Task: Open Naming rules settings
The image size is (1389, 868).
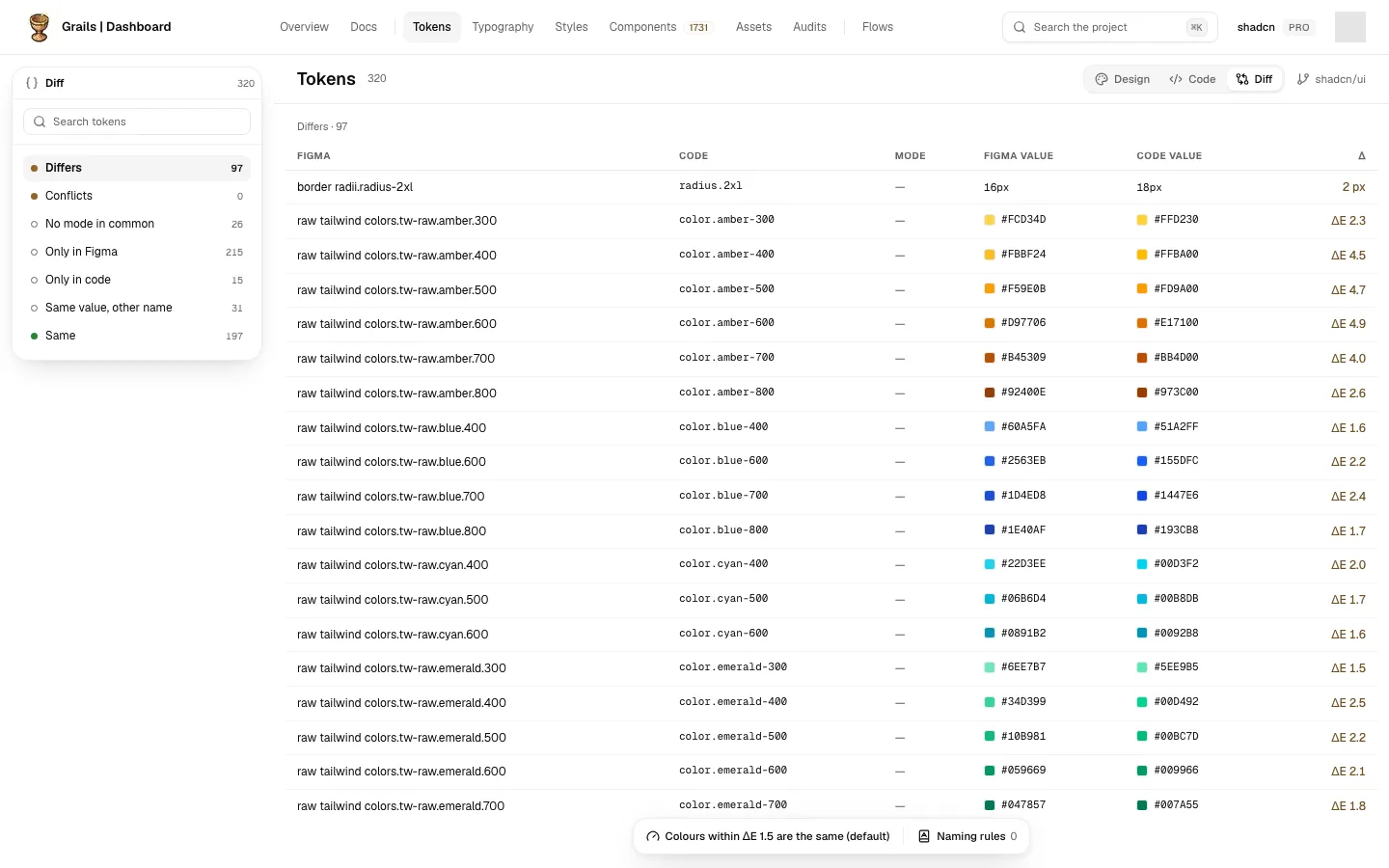Action: (967, 836)
